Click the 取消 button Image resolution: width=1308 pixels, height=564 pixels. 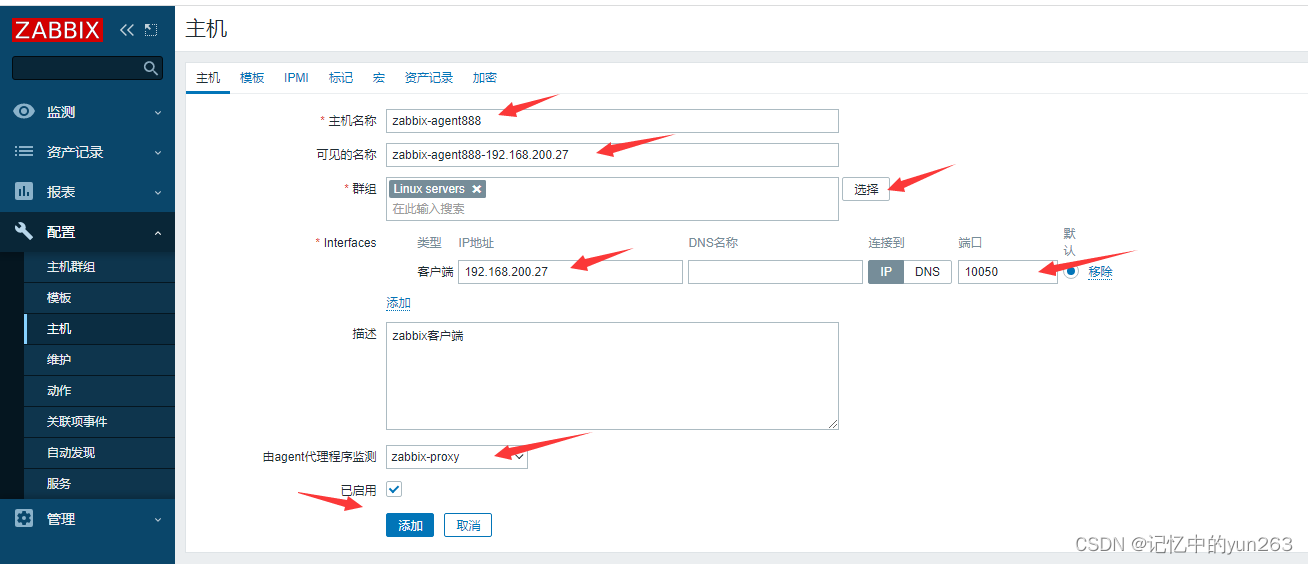[468, 525]
